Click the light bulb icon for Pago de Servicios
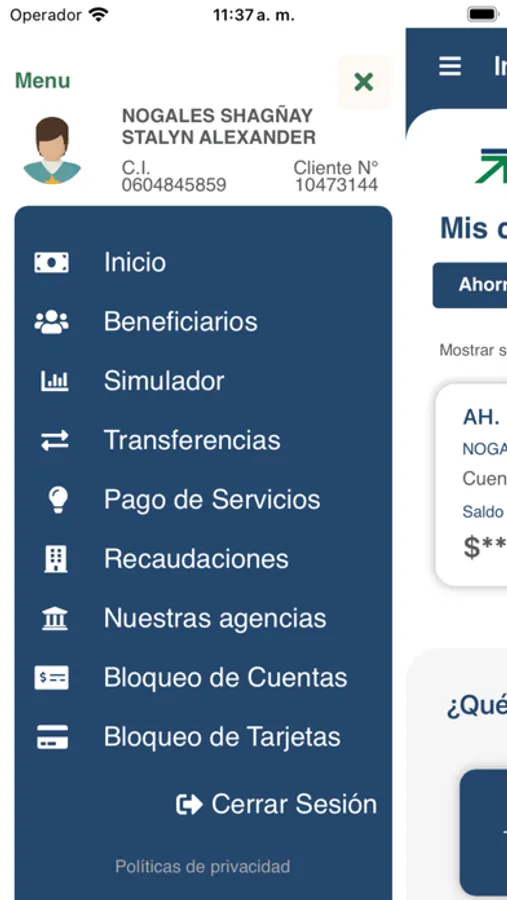507x900 pixels. (58, 499)
